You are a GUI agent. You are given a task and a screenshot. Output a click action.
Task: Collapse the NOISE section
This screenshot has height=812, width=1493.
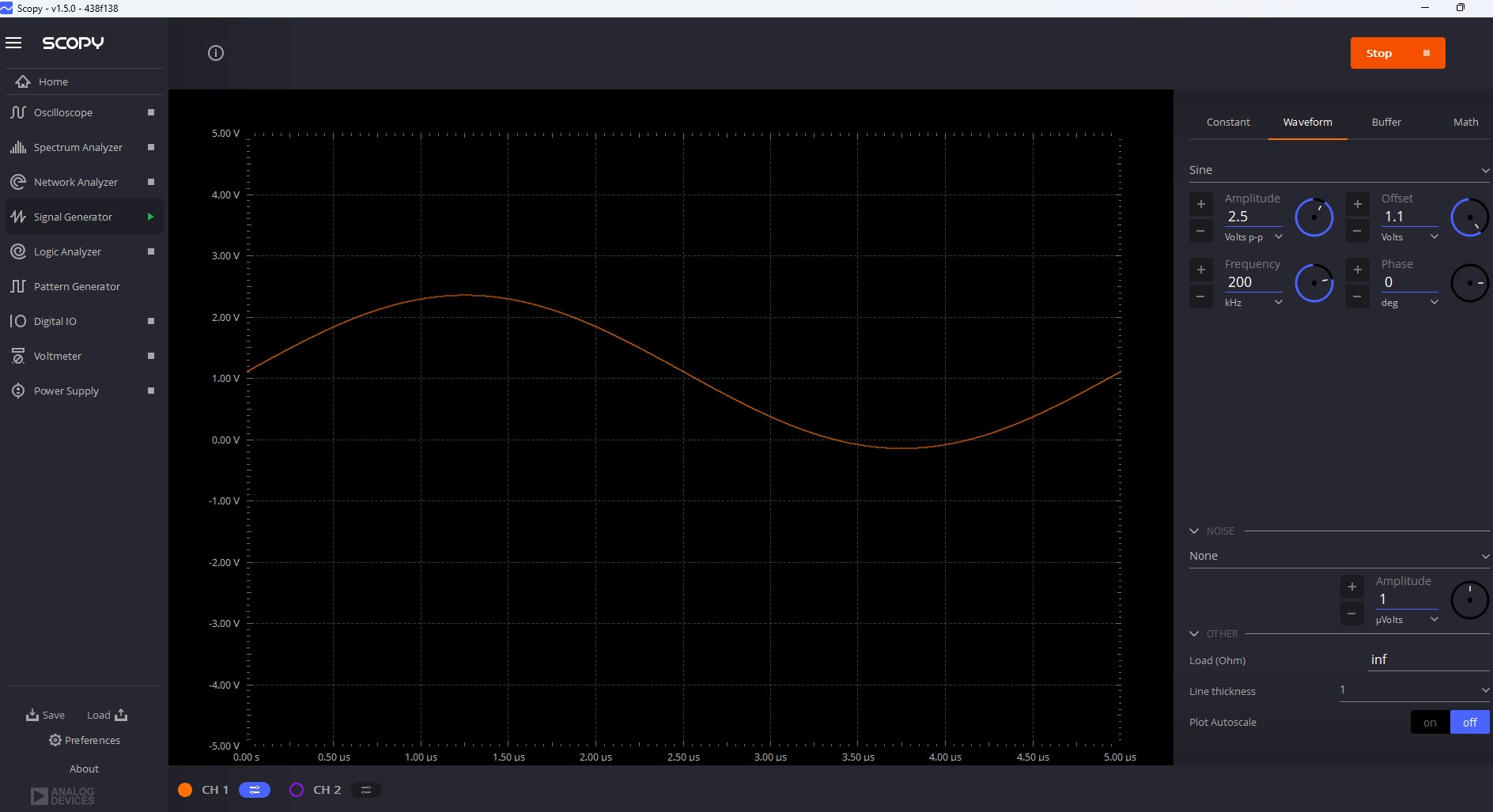click(1194, 531)
